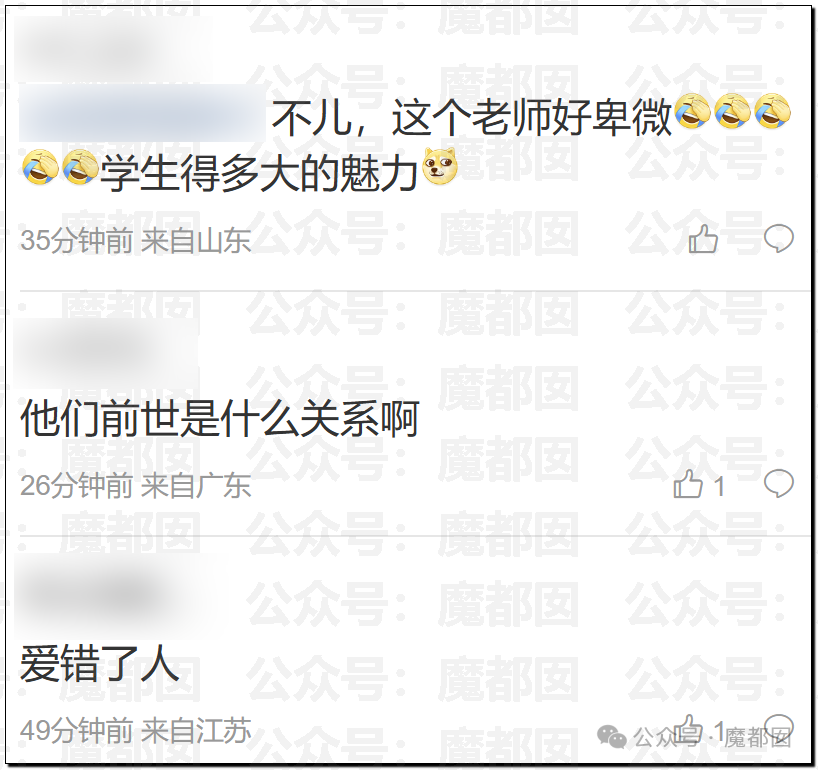The height and width of the screenshot is (770, 818).
Task: Click the WeChat logo in the watermark
Action: (611, 736)
